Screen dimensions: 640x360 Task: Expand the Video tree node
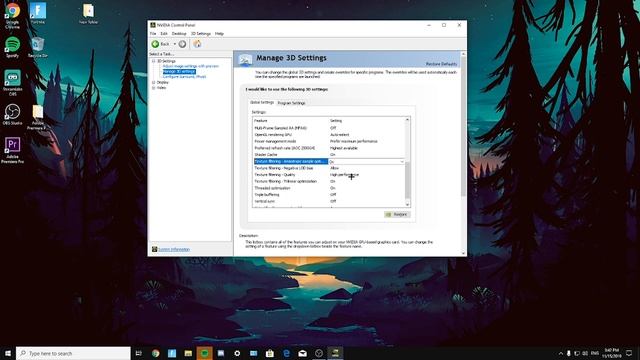tap(154, 88)
